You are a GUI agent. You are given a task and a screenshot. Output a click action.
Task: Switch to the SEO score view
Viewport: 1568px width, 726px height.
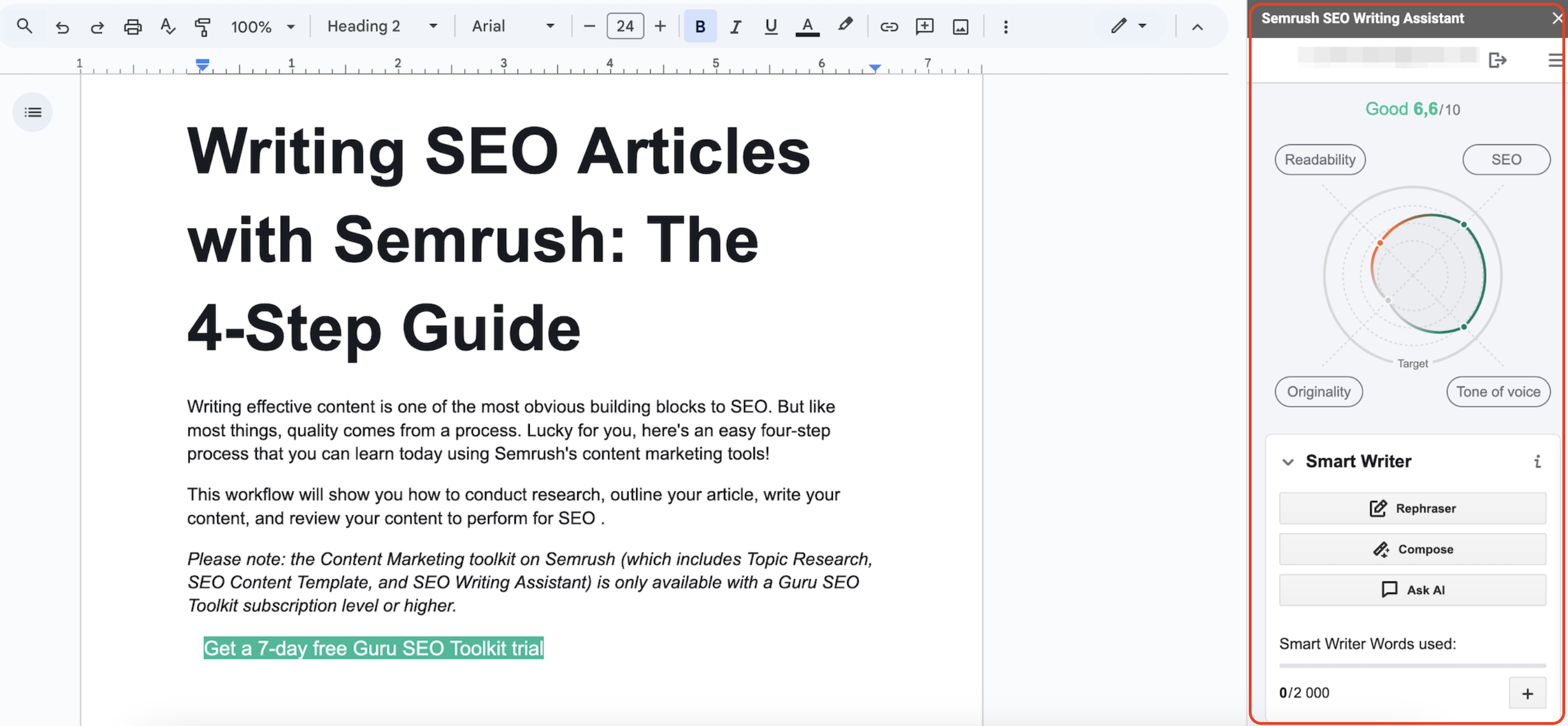(x=1506, y=159)
